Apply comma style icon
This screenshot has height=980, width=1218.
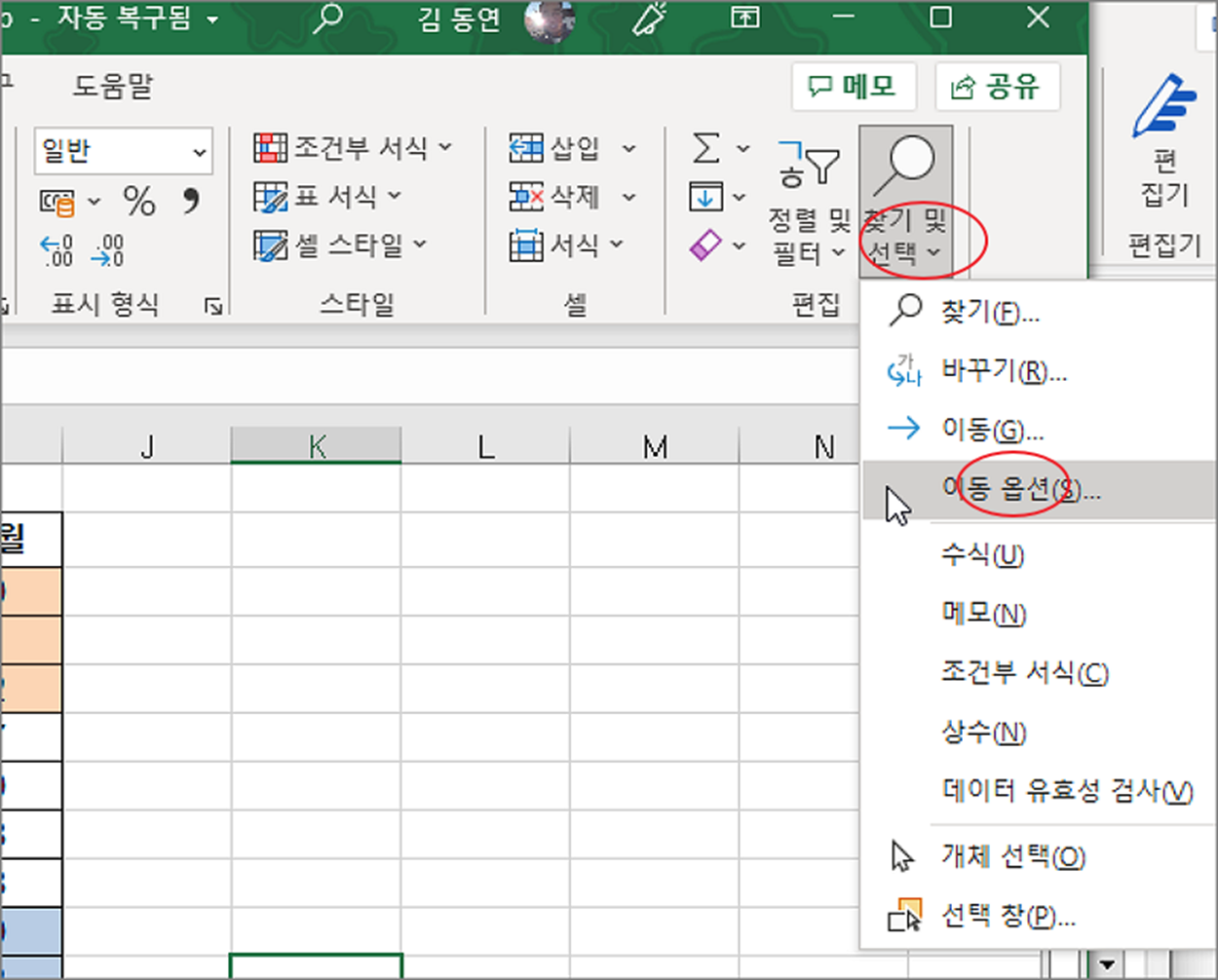(191, 202)
